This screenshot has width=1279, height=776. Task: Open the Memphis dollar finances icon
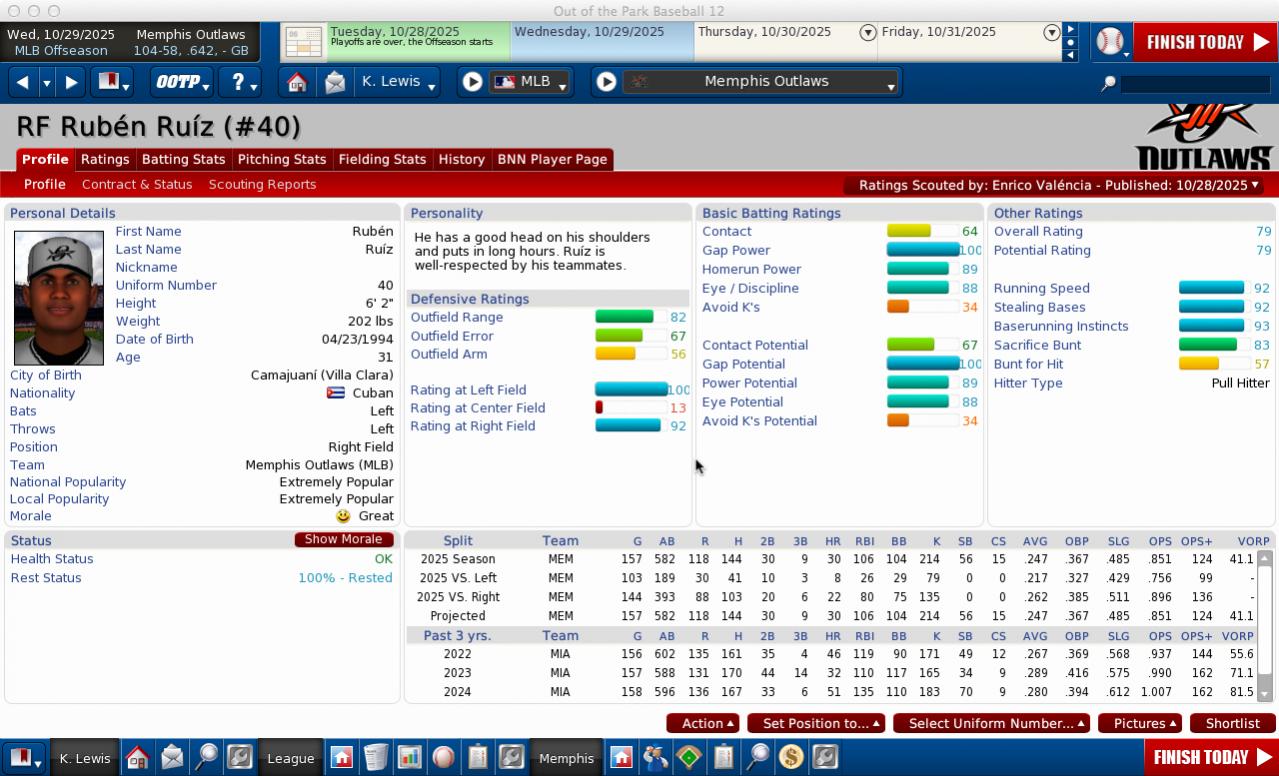[x=791, y=758]
